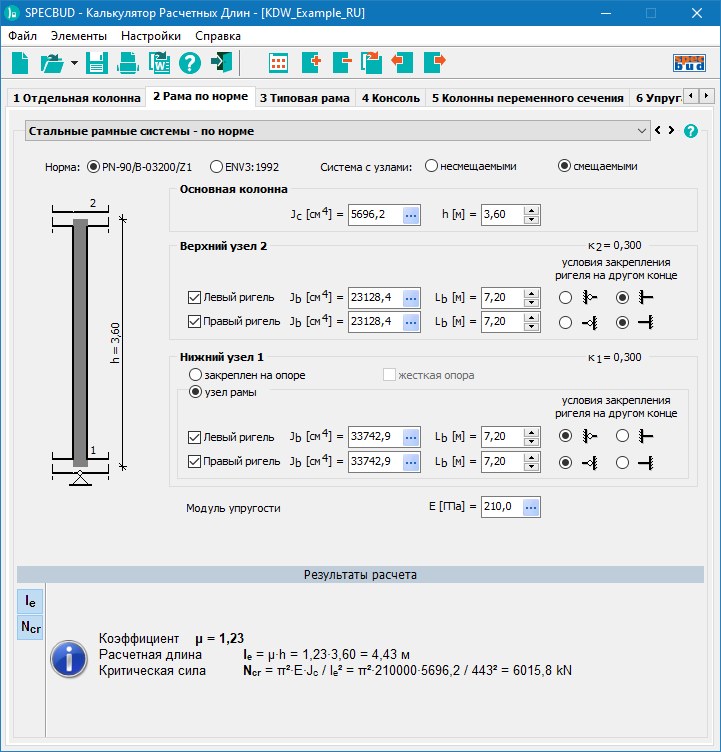This screenshot has width=721, height=752.
Task: Click the New file icon
Action: (20, 63)
